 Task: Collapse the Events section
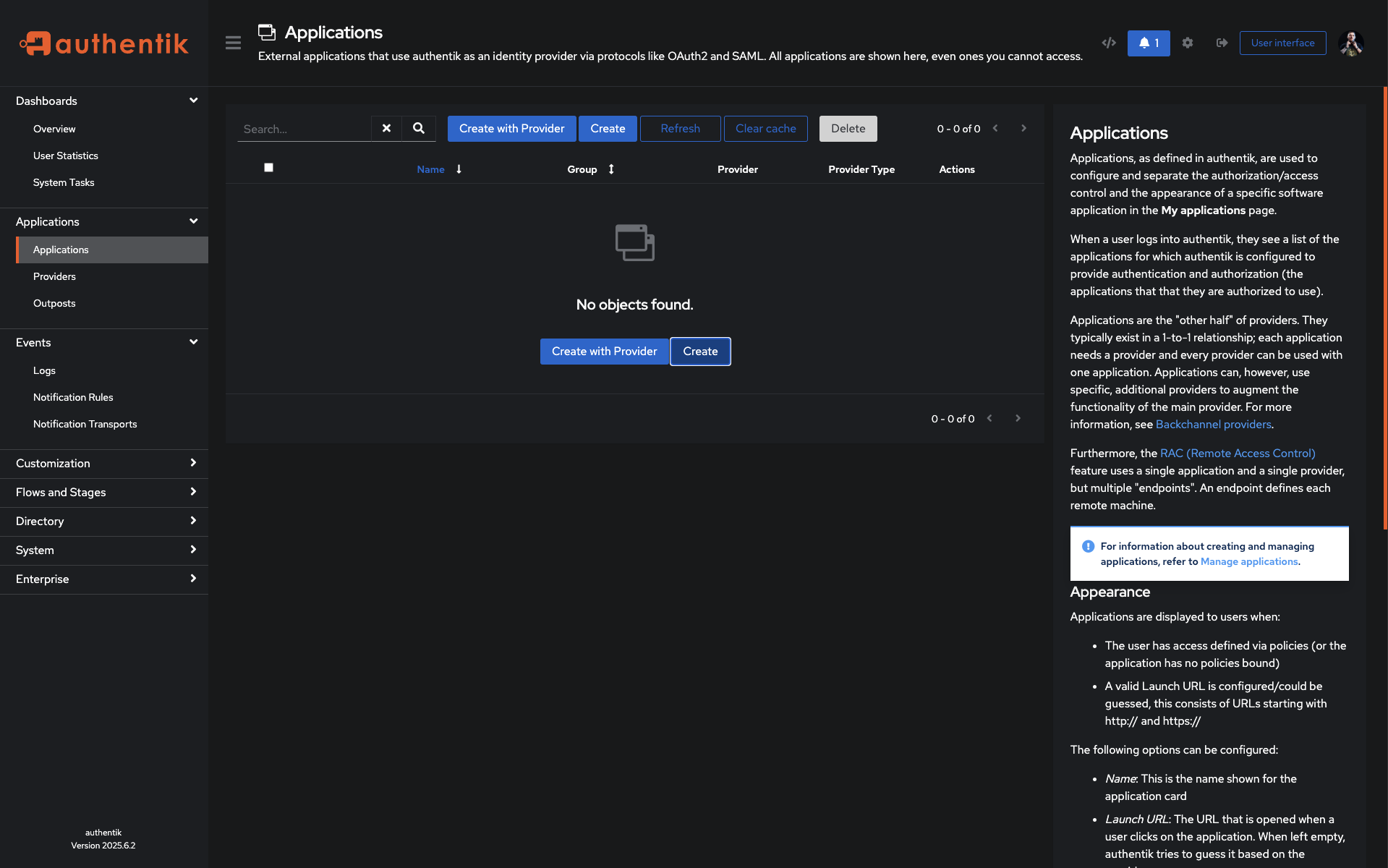104,342
